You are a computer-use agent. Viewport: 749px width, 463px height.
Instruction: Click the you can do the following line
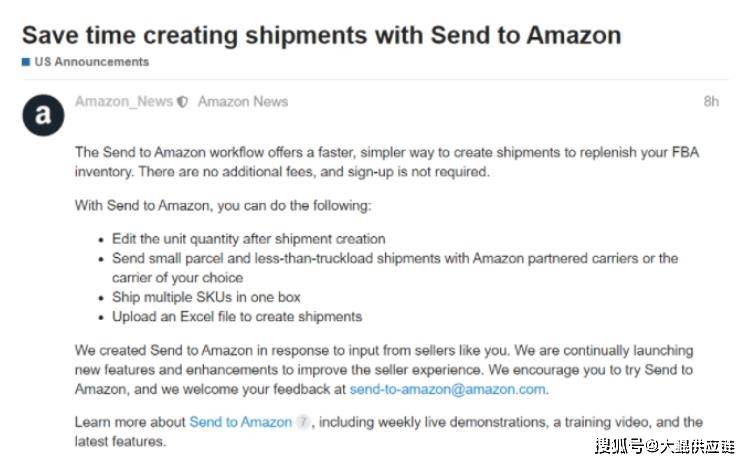point(223,205)
